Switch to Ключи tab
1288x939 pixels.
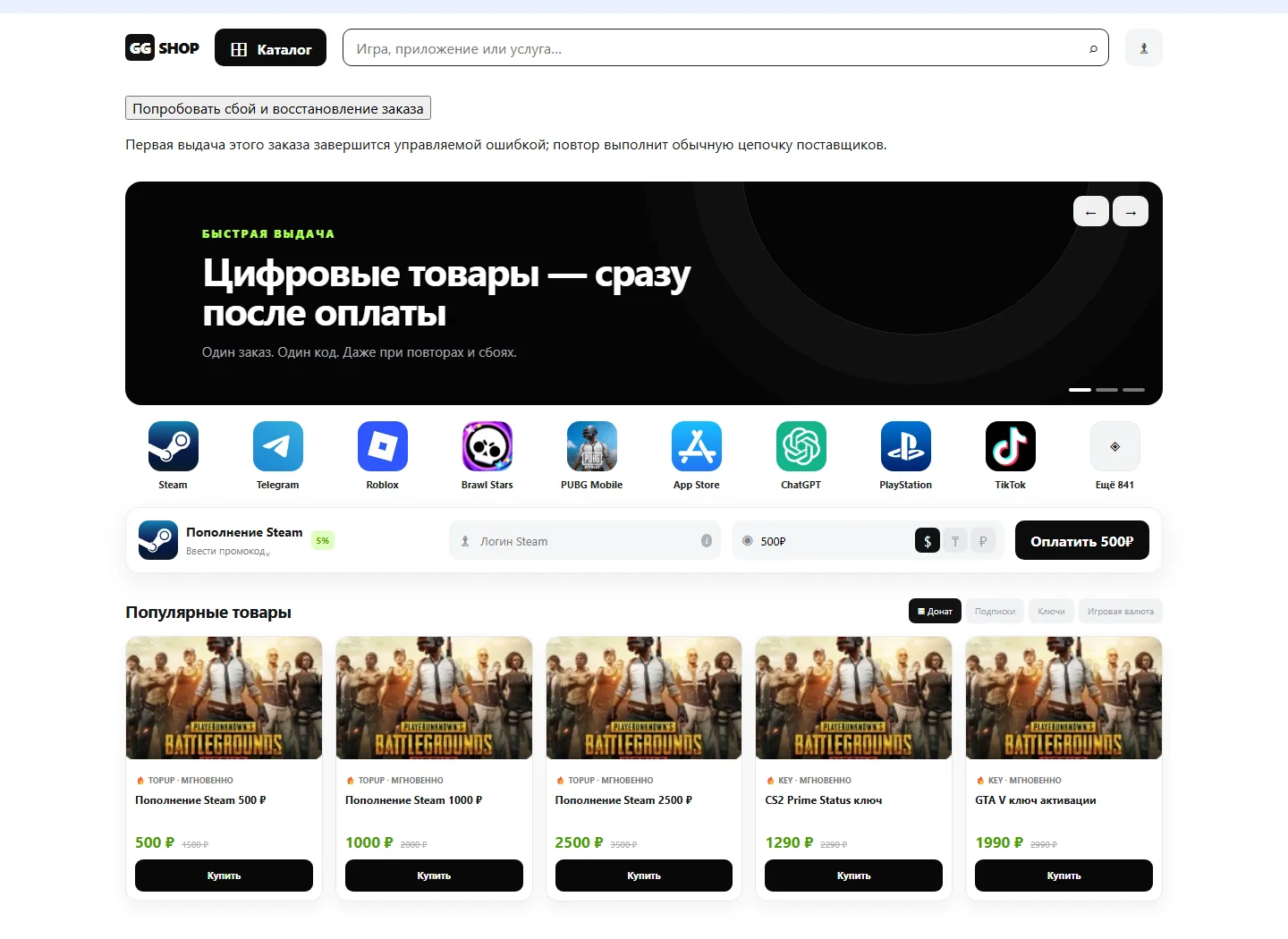pyautogui.click(x=1051, y=612)
